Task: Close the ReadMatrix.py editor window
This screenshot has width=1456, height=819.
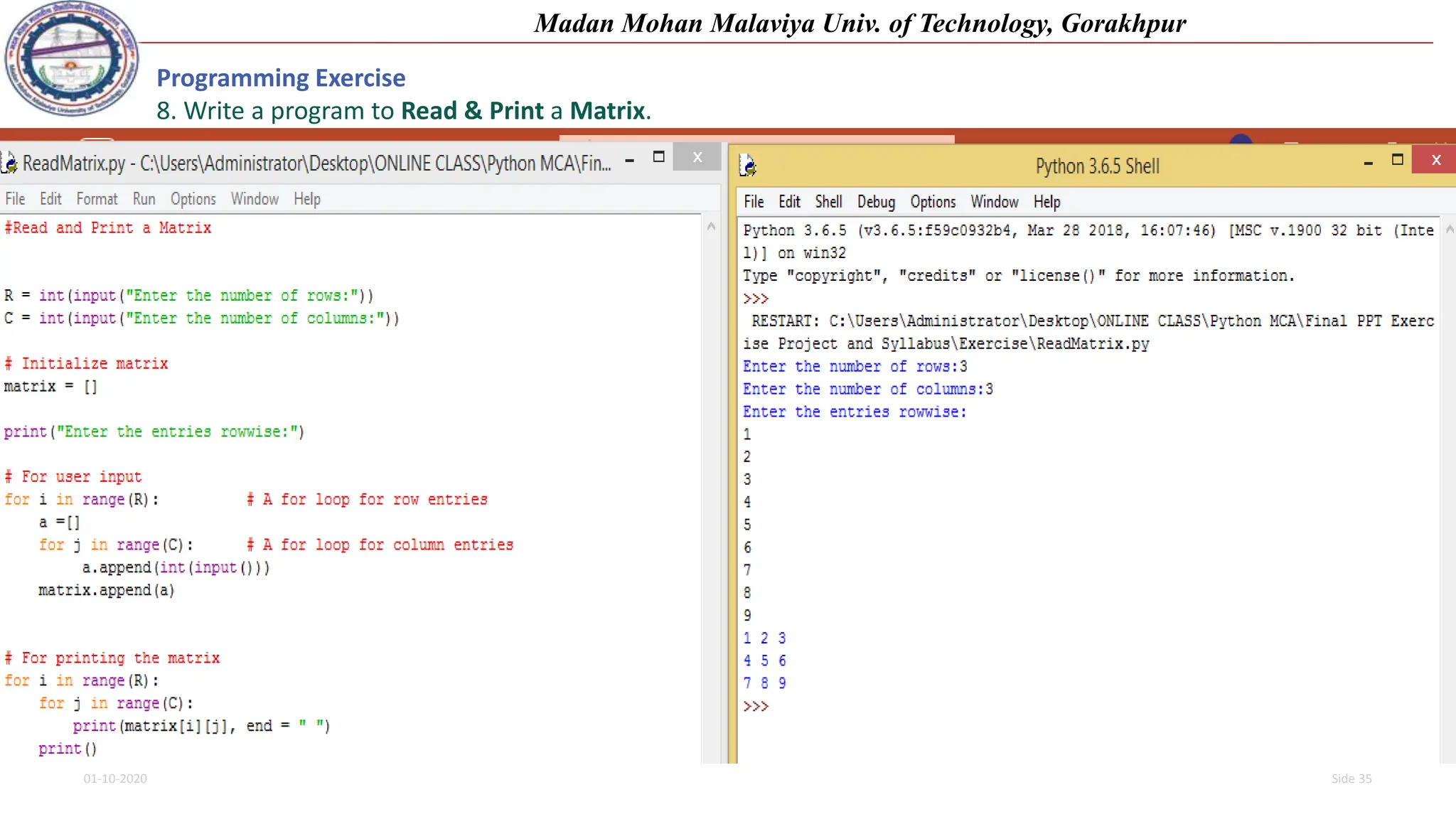Action: [x=697, y=157]
